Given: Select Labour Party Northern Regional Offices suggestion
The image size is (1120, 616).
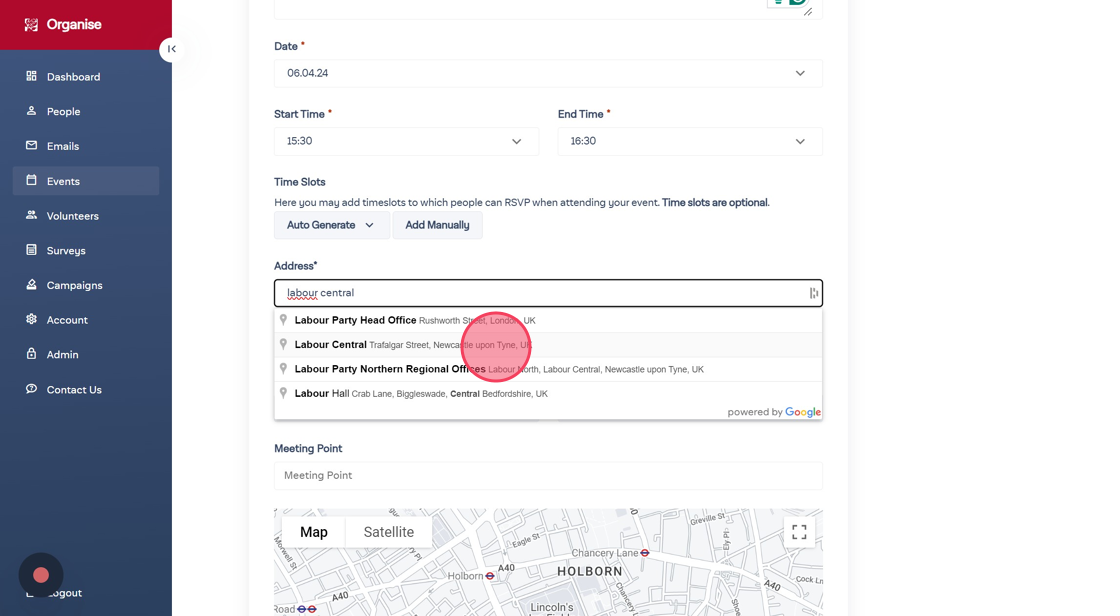Looking at the screenshot, I should 548,369.
